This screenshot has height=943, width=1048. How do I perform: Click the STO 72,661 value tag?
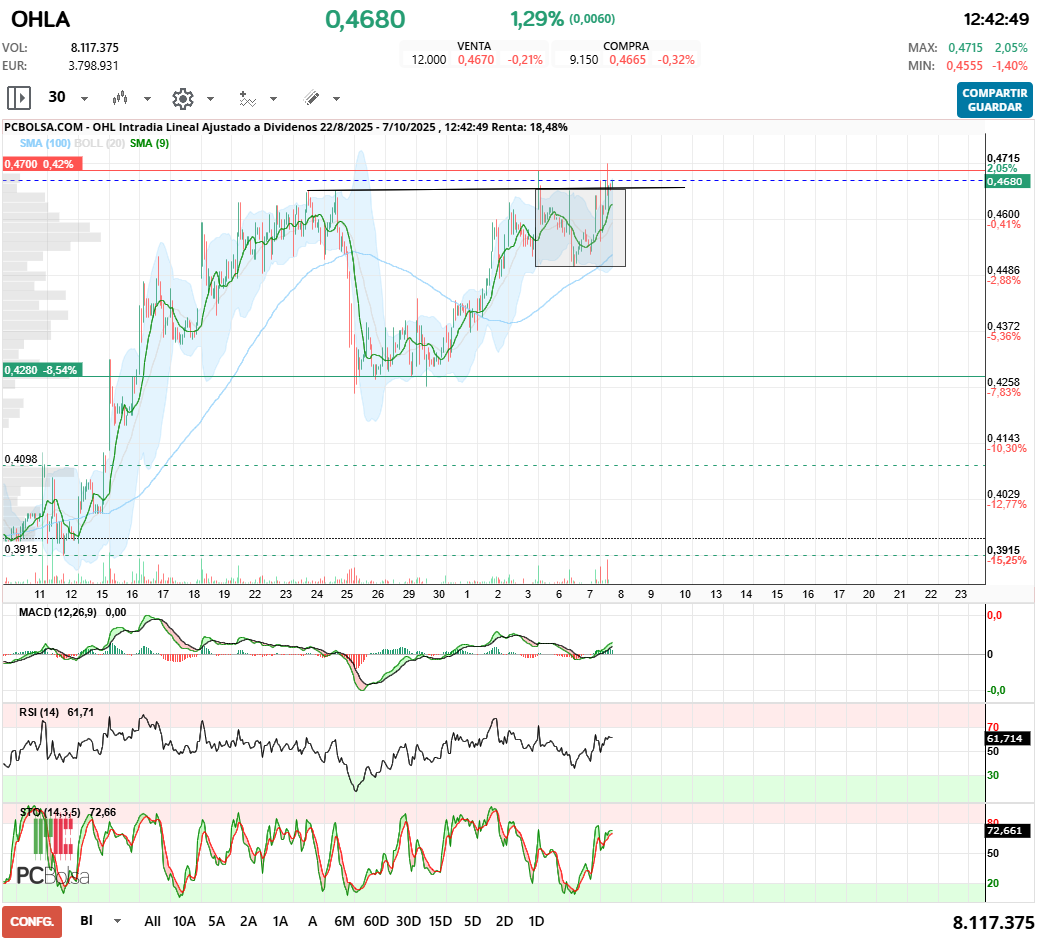[x=1005, y=831]
